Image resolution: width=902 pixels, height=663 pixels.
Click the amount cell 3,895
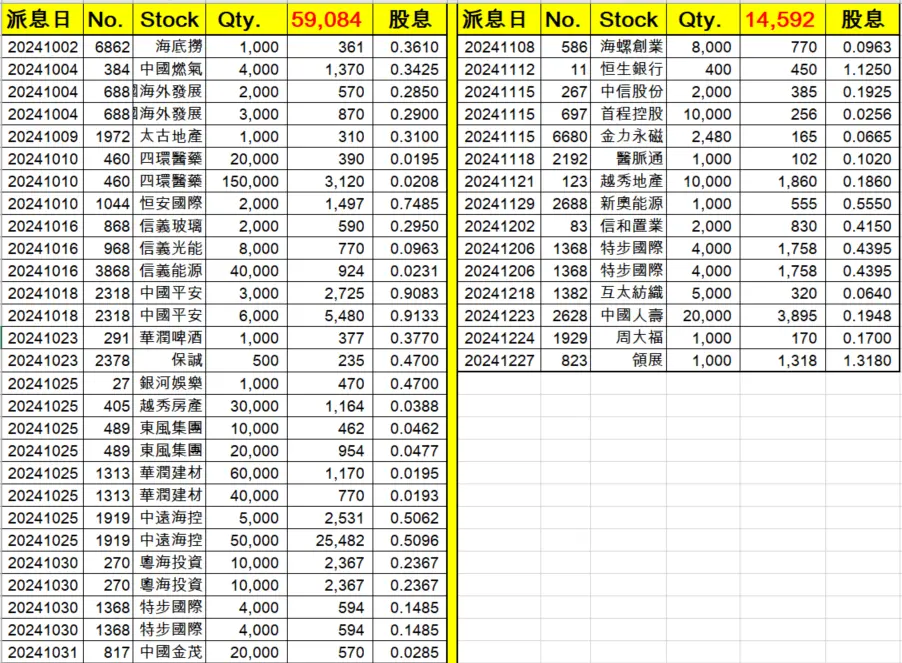(782, 316)
